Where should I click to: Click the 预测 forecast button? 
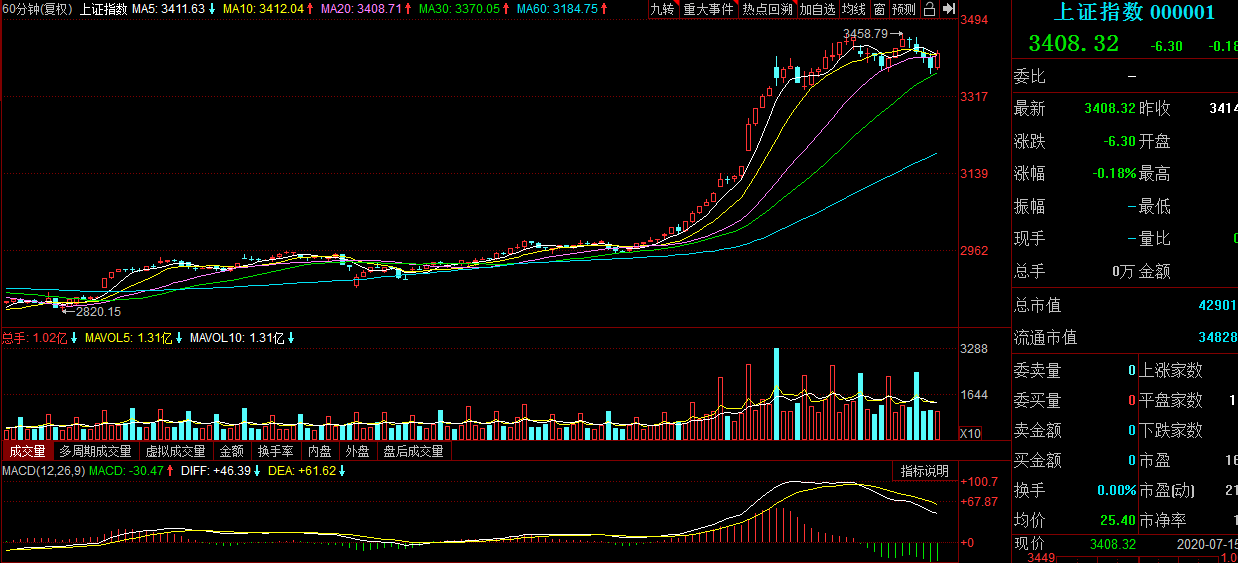(904, 9)
